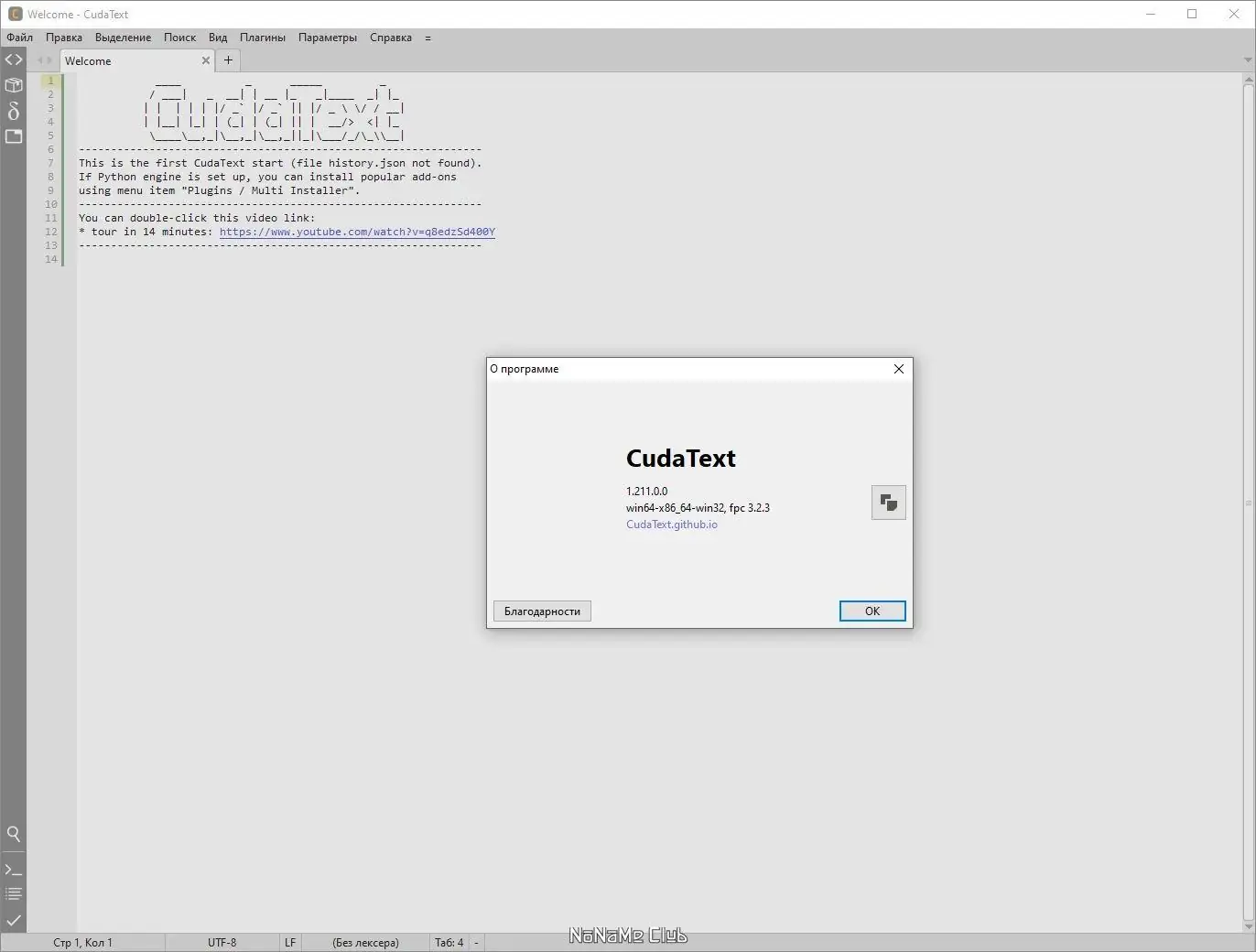Click the left tab-scroll arrow
The image size is (1256, 952).
tap(40, 60)
